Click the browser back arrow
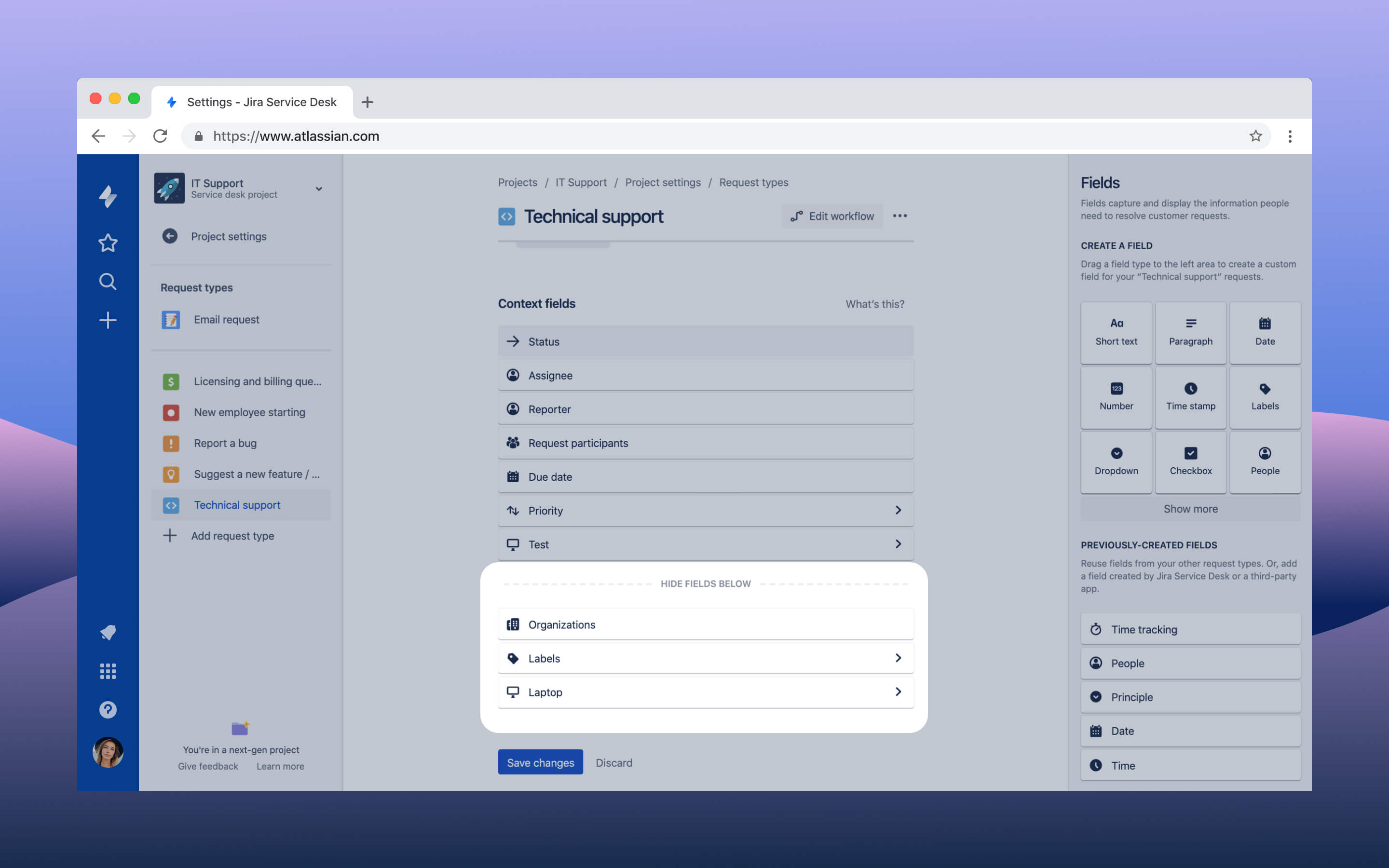This screenshot has height=868, width=1389. pos(99,136)
